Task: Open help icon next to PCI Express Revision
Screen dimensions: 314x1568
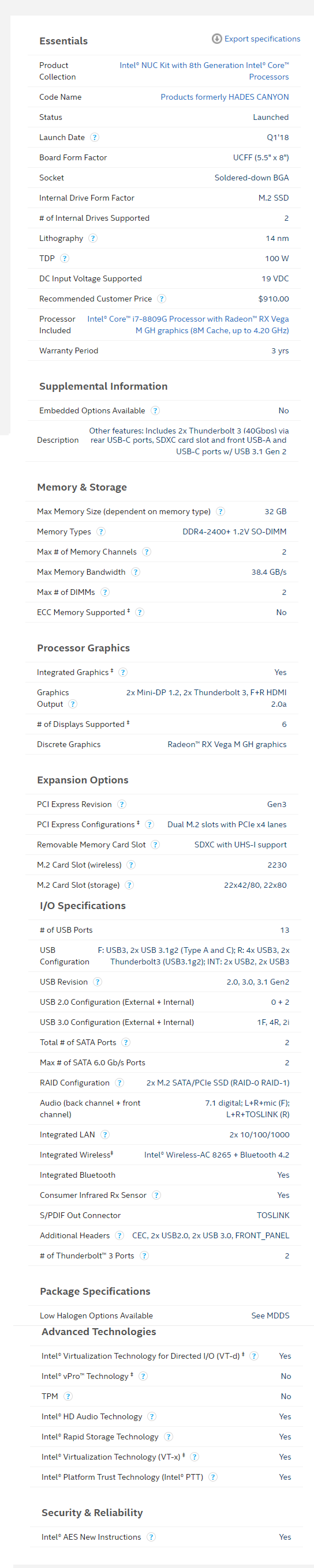Action: 122,805
